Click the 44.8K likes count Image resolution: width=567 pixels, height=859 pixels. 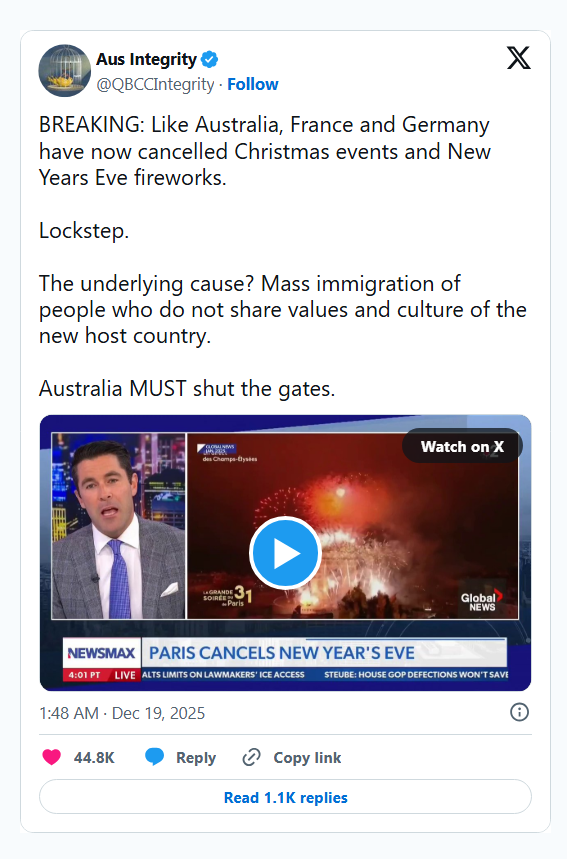(94, 758)
